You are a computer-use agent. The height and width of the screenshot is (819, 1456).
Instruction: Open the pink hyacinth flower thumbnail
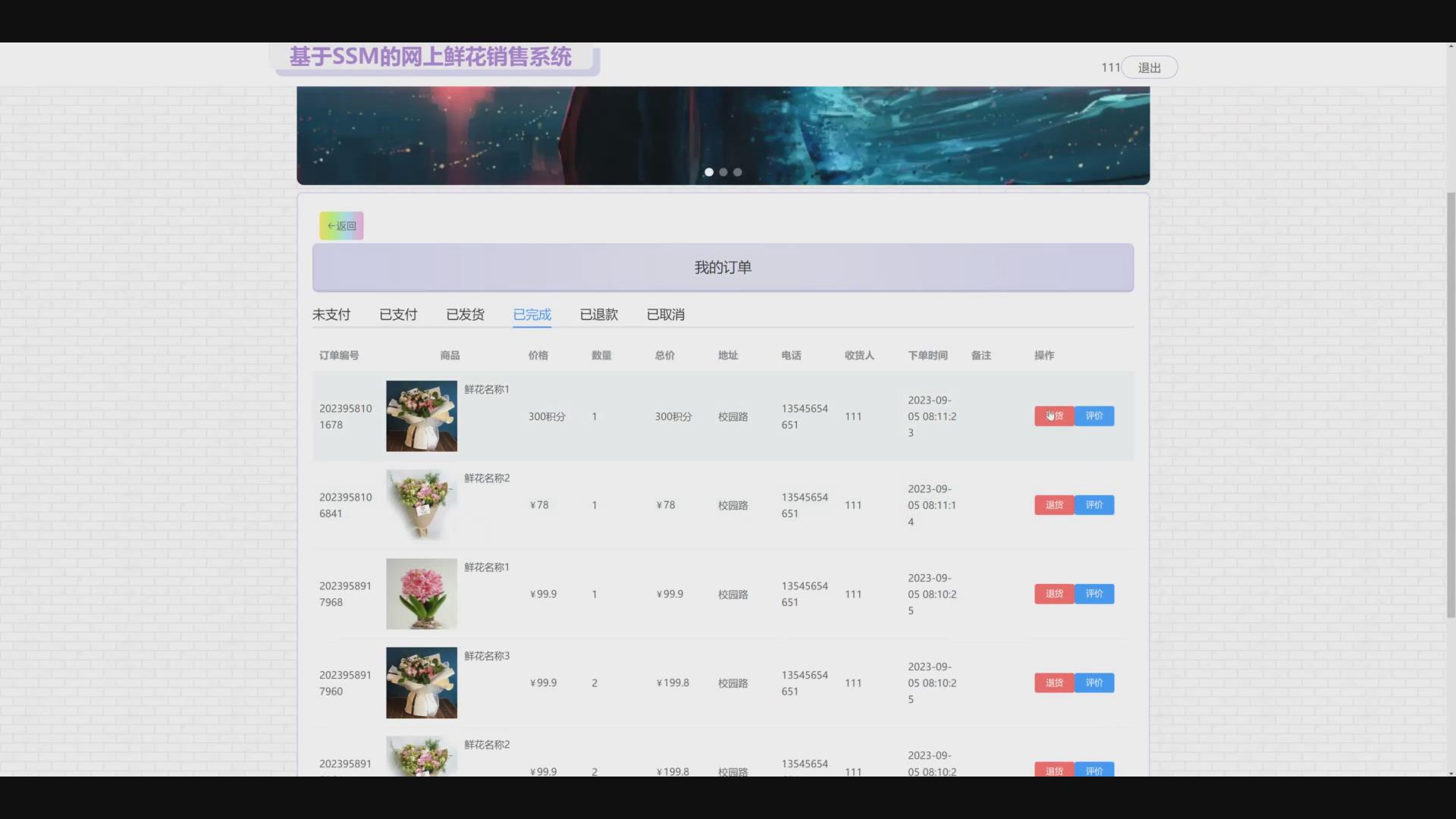click(422, 594)
